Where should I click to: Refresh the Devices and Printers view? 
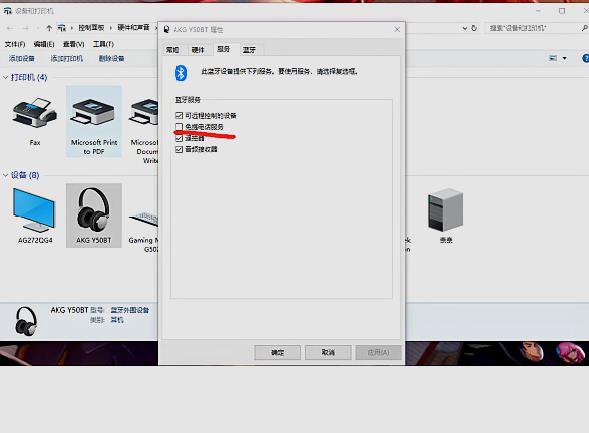point(474,28)
